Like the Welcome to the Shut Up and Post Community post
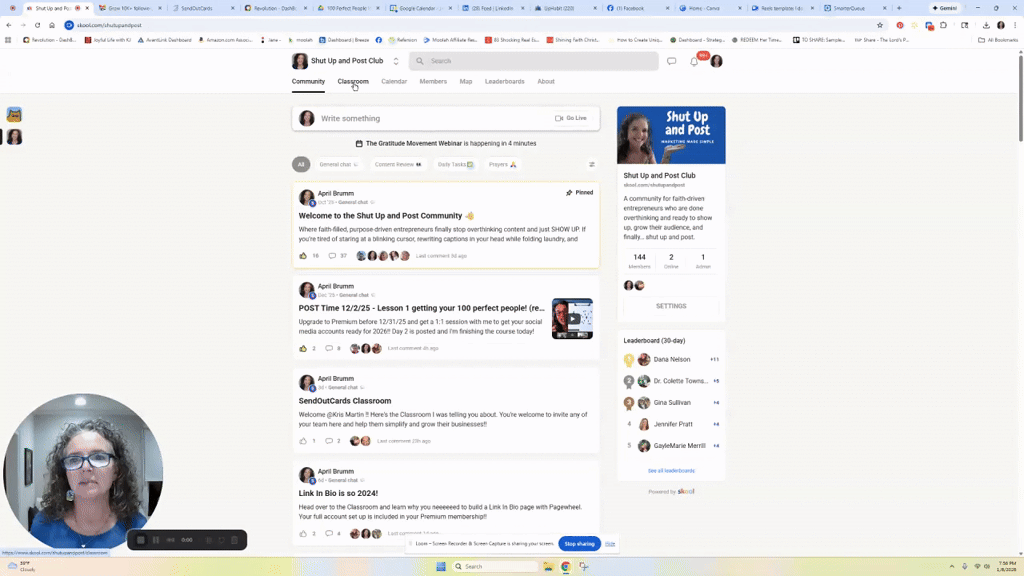The height and width of the screenshot is (576, 1024). [303, 256]
